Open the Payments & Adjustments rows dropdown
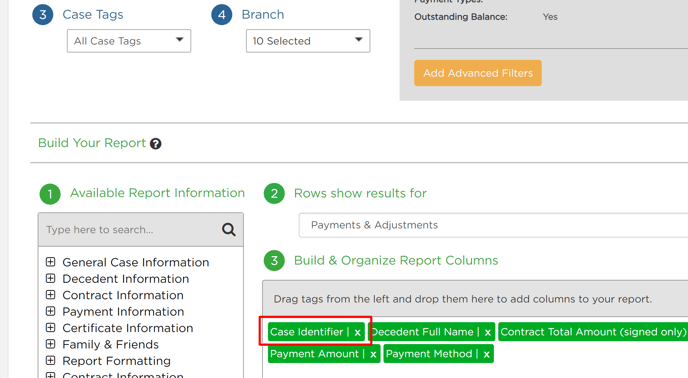 point(493,225)
